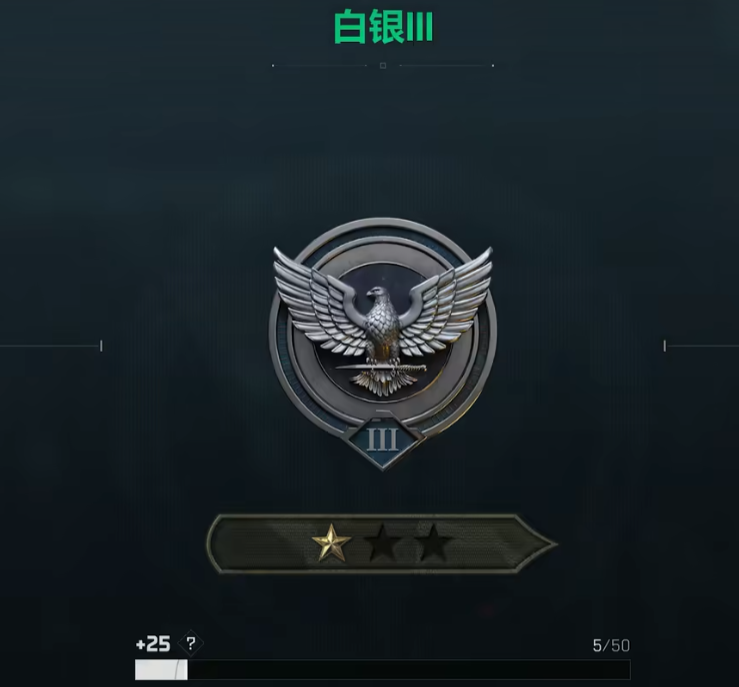Click the eagle's right wing
The image size is (739, 687).
click(x=445, y=302)
